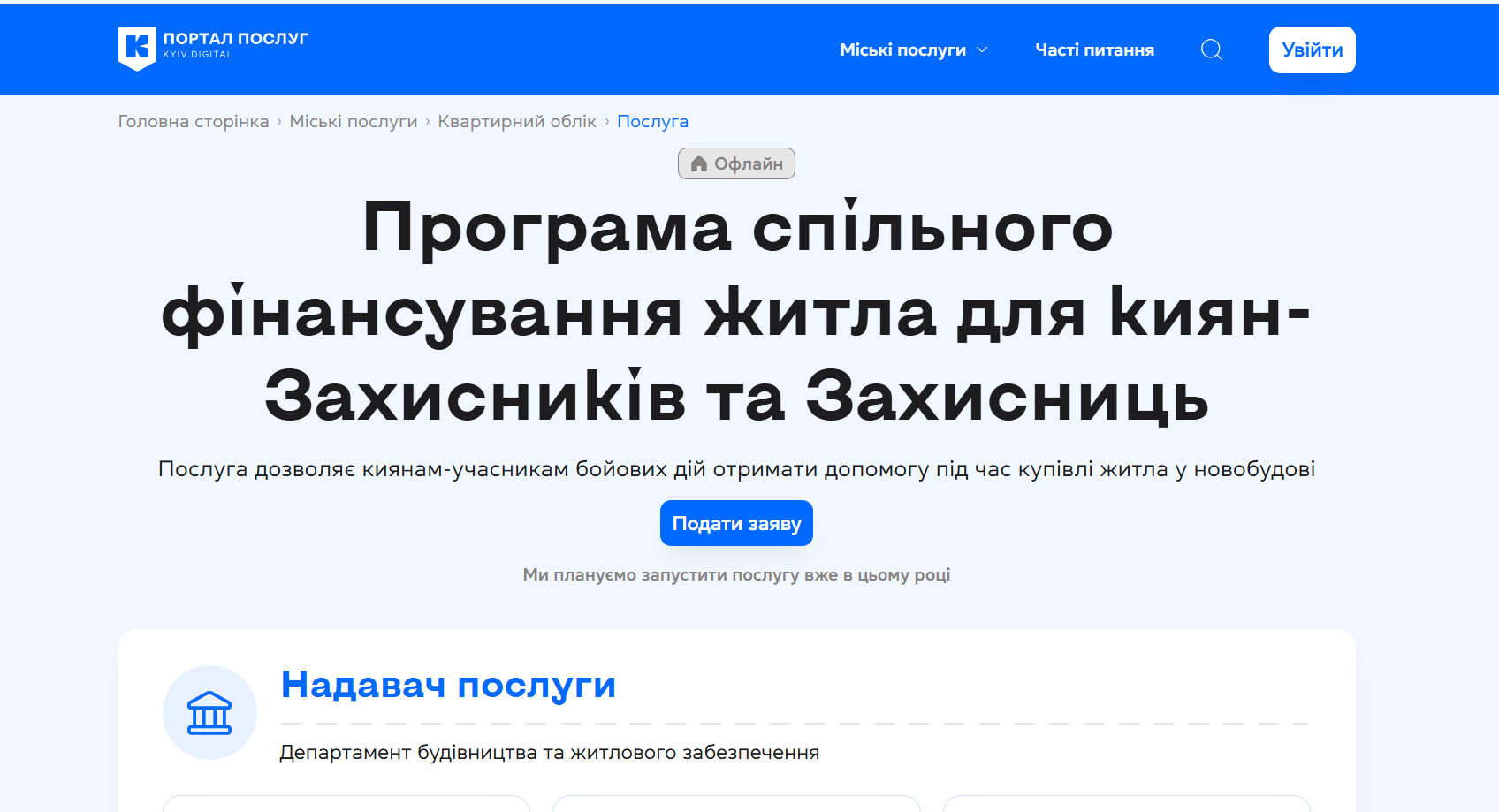Image resolution: width=1499 pixels, height=812 pixels.
Task: Click the bank building provider icon
Action: point(209,712)
